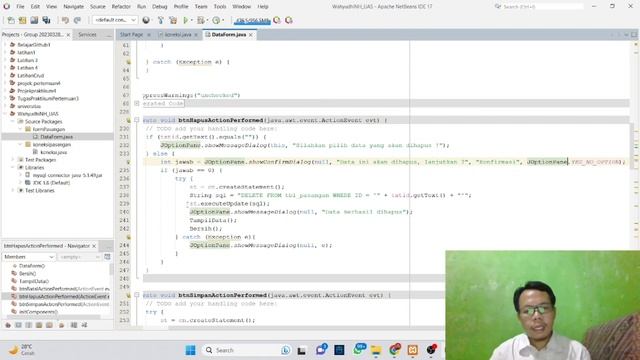Click the Save All toolbar icon

(x=46, y=20)
